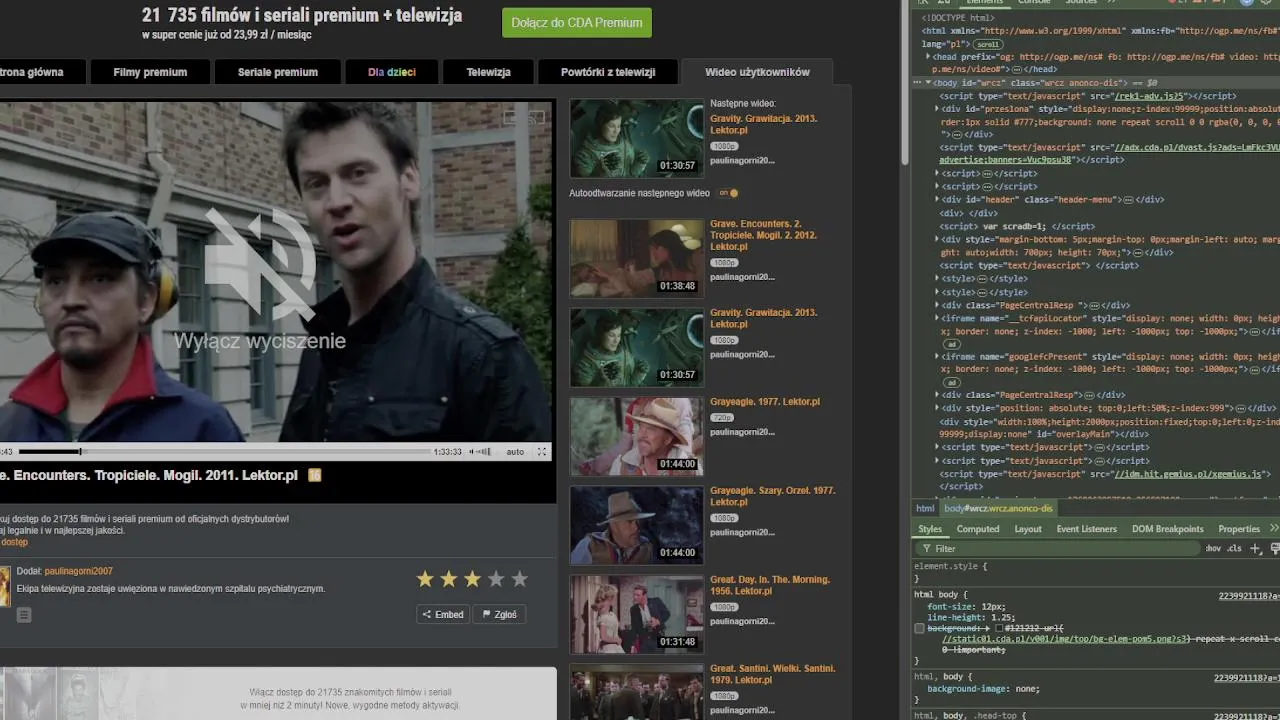The image size is (1280, 720).
Task: Select html in the DOM breadcrumb
Action: (x=925, y=508)
